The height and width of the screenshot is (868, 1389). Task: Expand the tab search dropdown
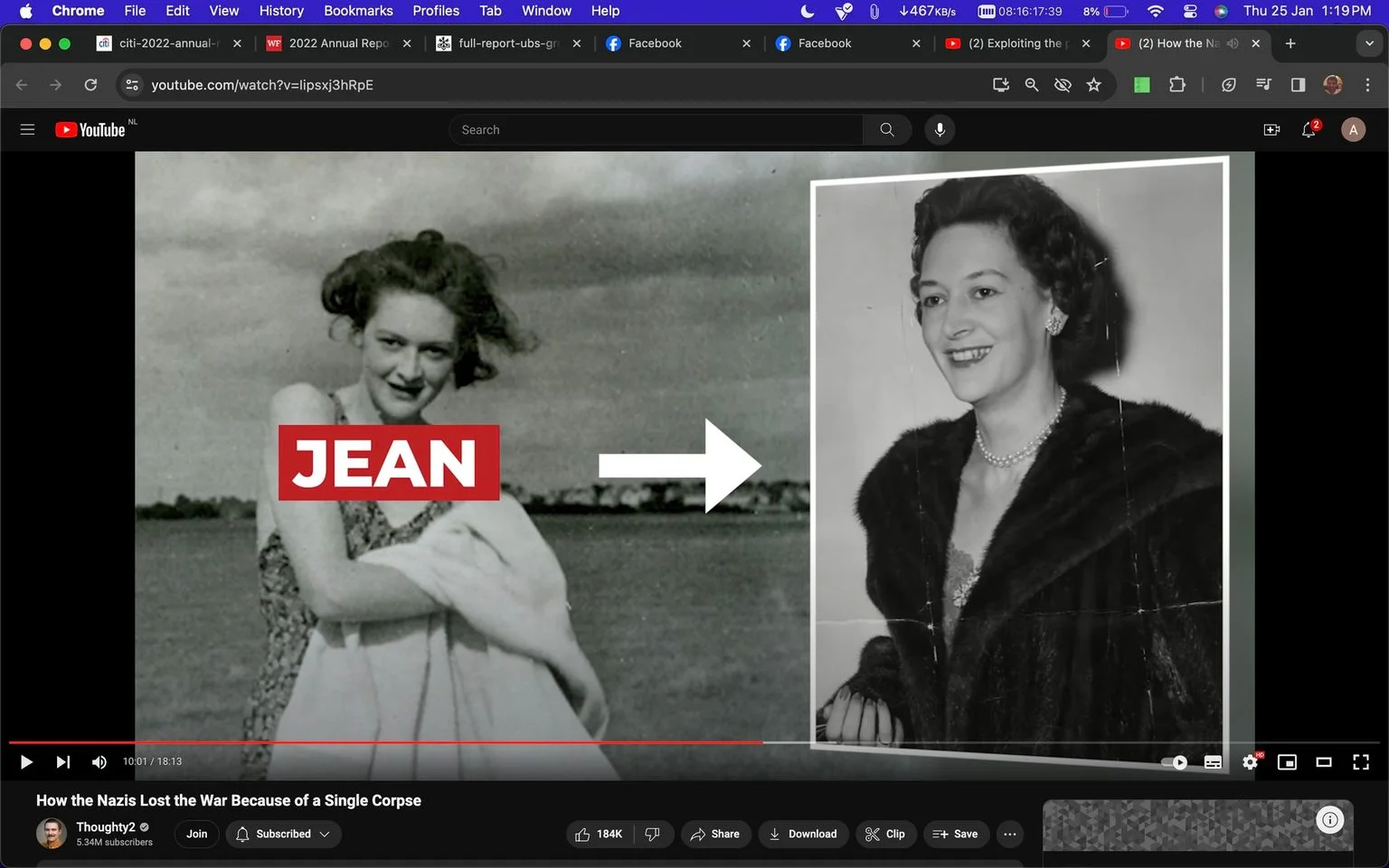click(x=1369, y=43)
